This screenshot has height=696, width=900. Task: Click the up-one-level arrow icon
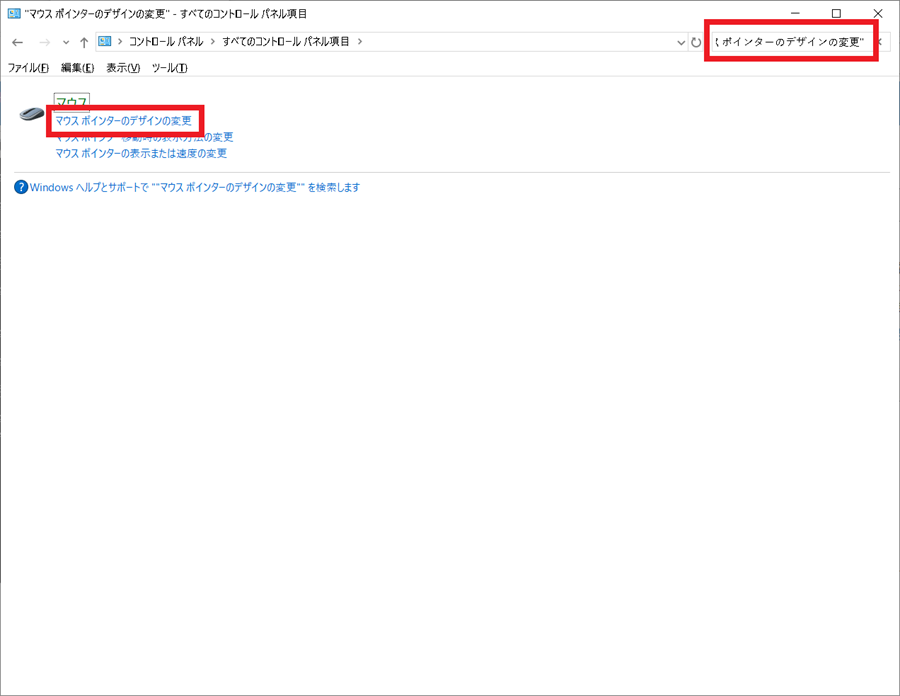pos(85,42)
